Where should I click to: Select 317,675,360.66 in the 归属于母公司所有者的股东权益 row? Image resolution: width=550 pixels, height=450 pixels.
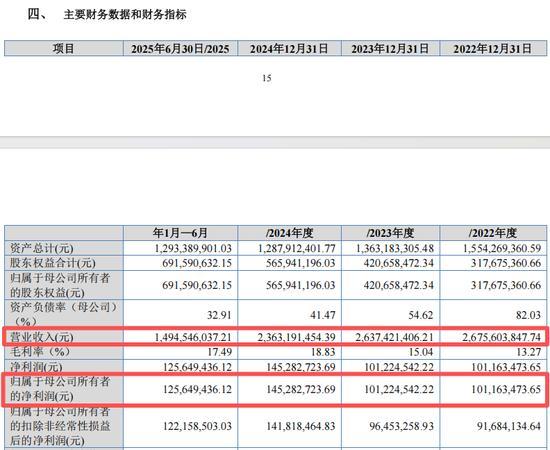tap(506, 285)
